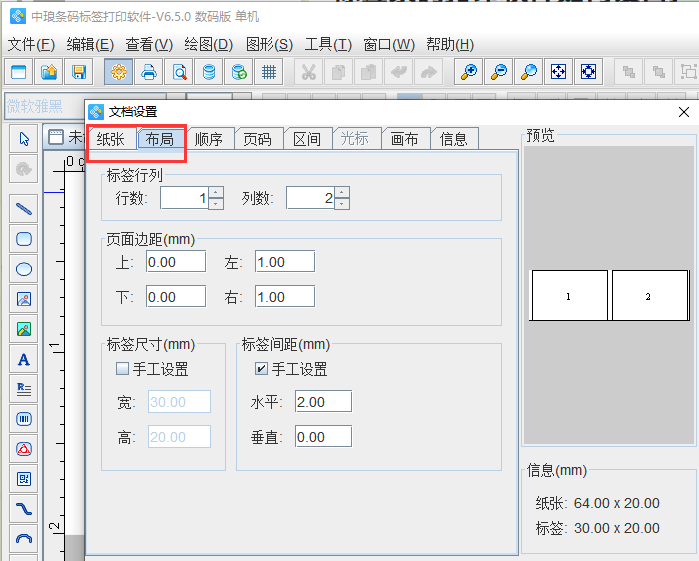Decrease the column count stepper
Image resolution: width=699 pixels, height=561 pixels.
click(x=342, y=204)
